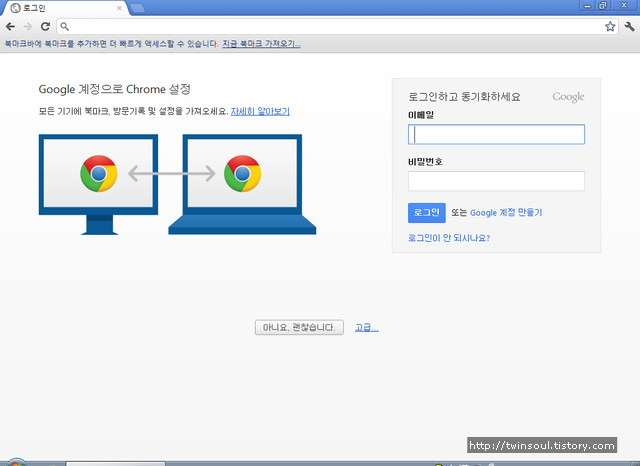This screenshot has height=466, width=640.
Task: Click the Chrome logo on the laptop illustration
Action: 242,173
